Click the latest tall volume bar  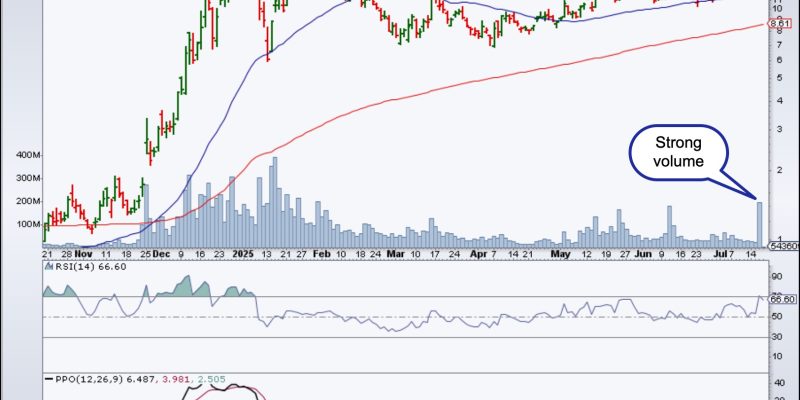[760, 224]
